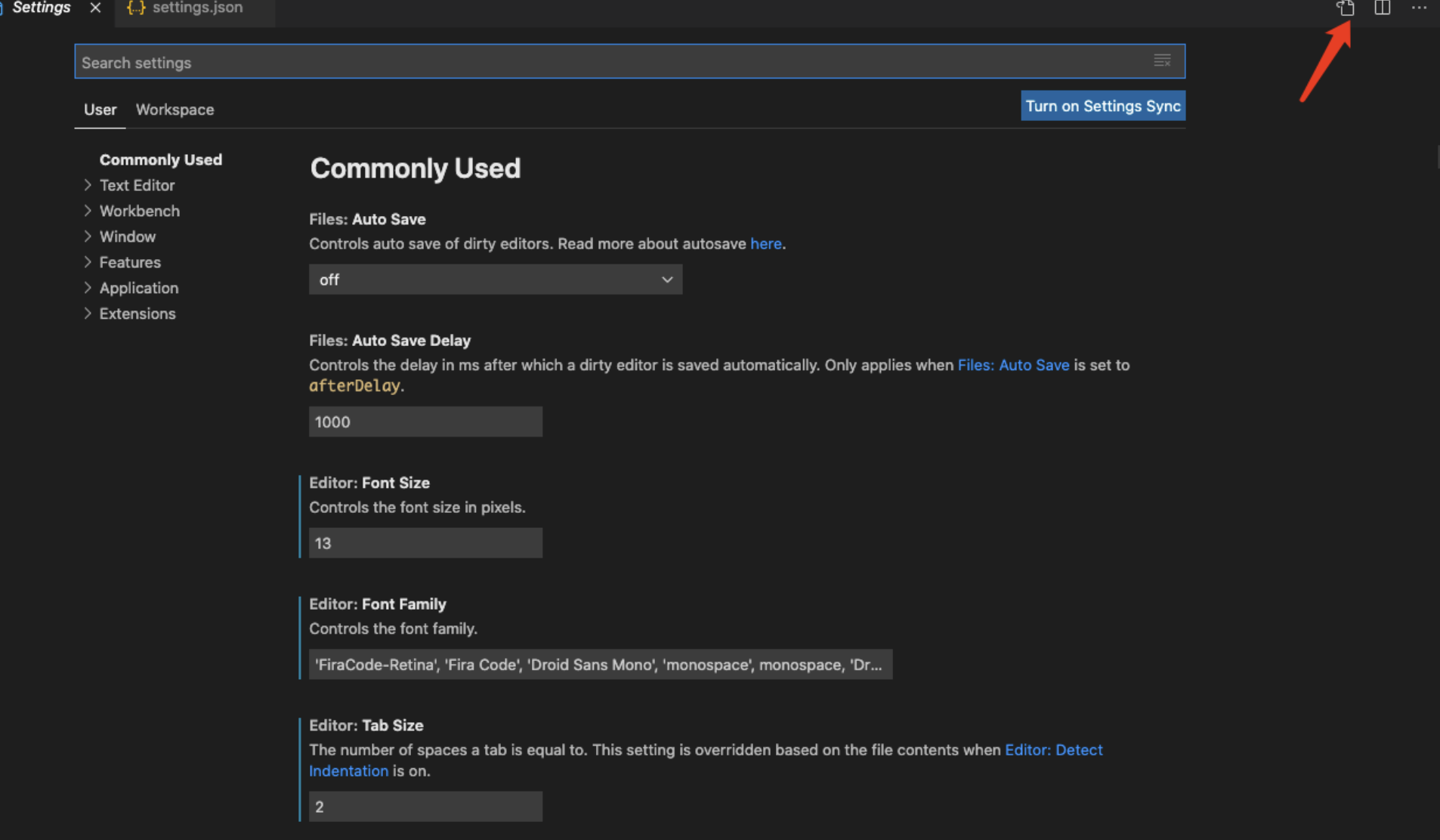Expand the Application chevron
The image size is (1440, 840).
[x=88, y=287]
